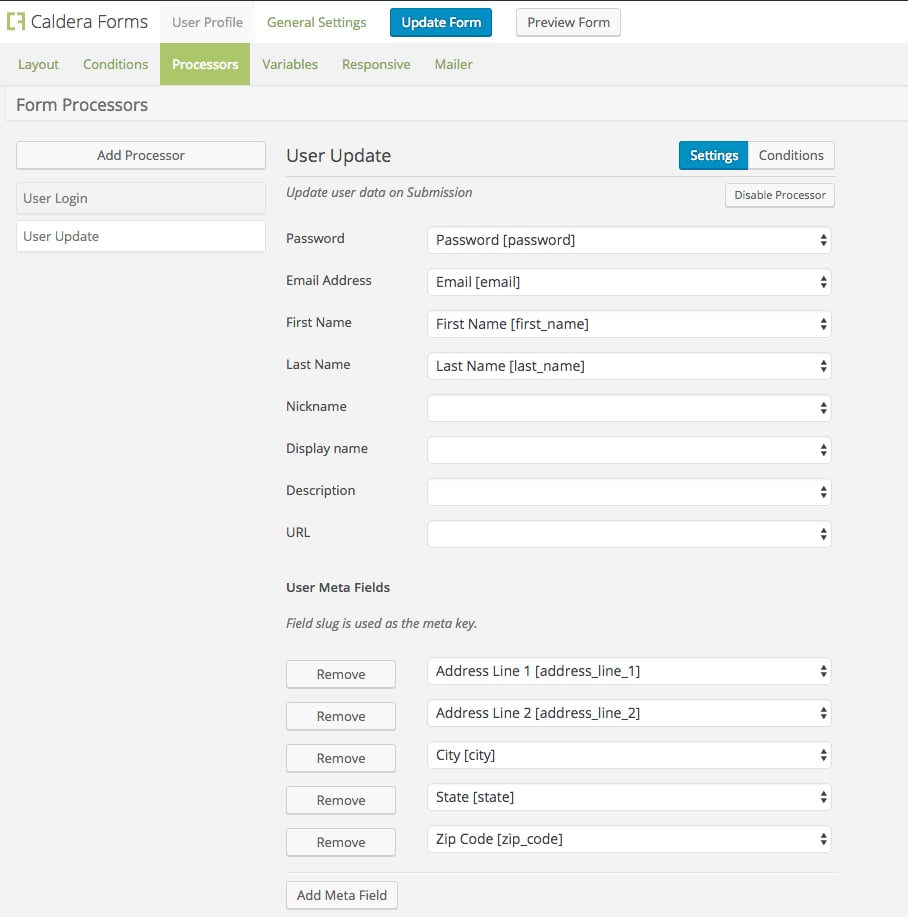Screen dimensions: 908x917
Task: Open the Address Line 1 meta field dropdown
Action: click(x=629, y=671)
